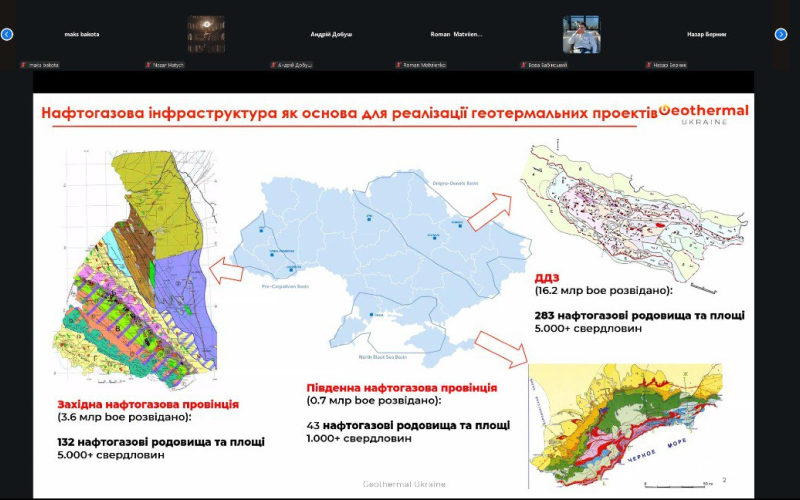The image size is (800, 500).
Task: Select maks bakota participant tile
Action: coord(80,35)
